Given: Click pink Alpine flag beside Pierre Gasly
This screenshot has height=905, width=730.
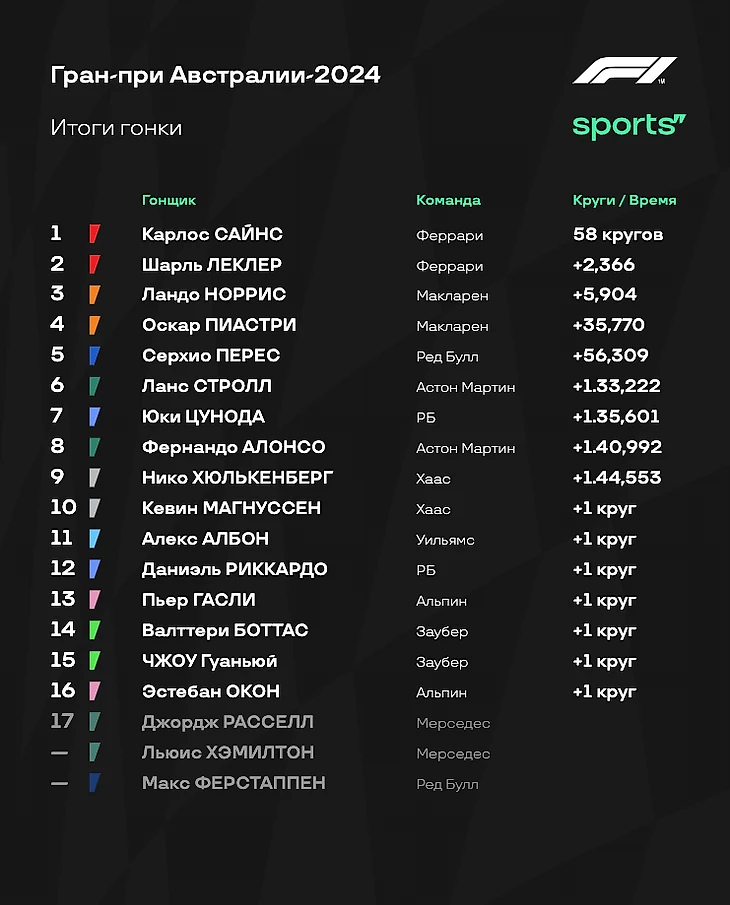Looking at the screenshot, I should pos(95,600).
